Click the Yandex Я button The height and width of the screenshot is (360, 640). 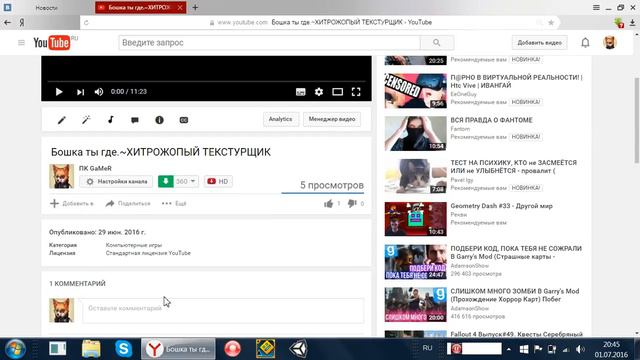22,23
